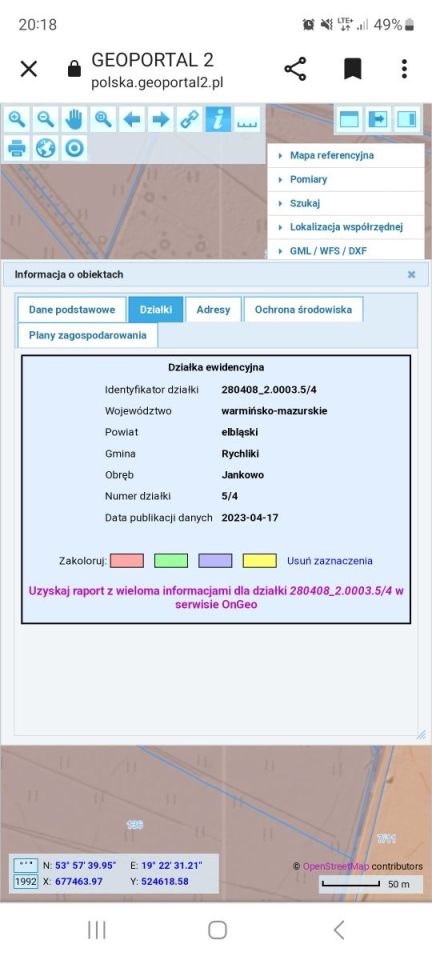Image resolution: width=432 pixels, height=960 pixels.
Task: Activate the pan hand tool
Action: (74, 119)
